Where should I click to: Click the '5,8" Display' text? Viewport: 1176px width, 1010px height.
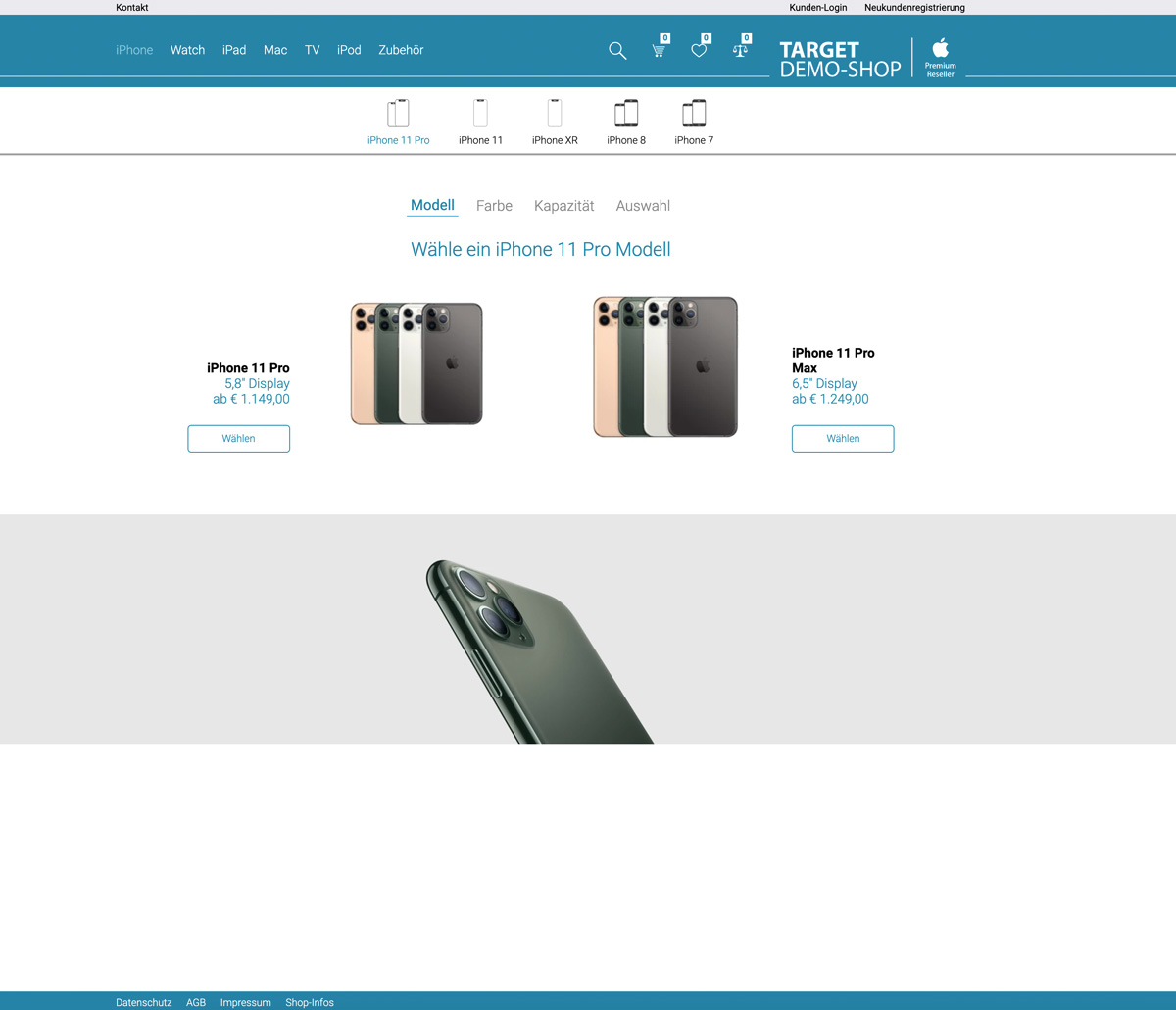(258, 383)
